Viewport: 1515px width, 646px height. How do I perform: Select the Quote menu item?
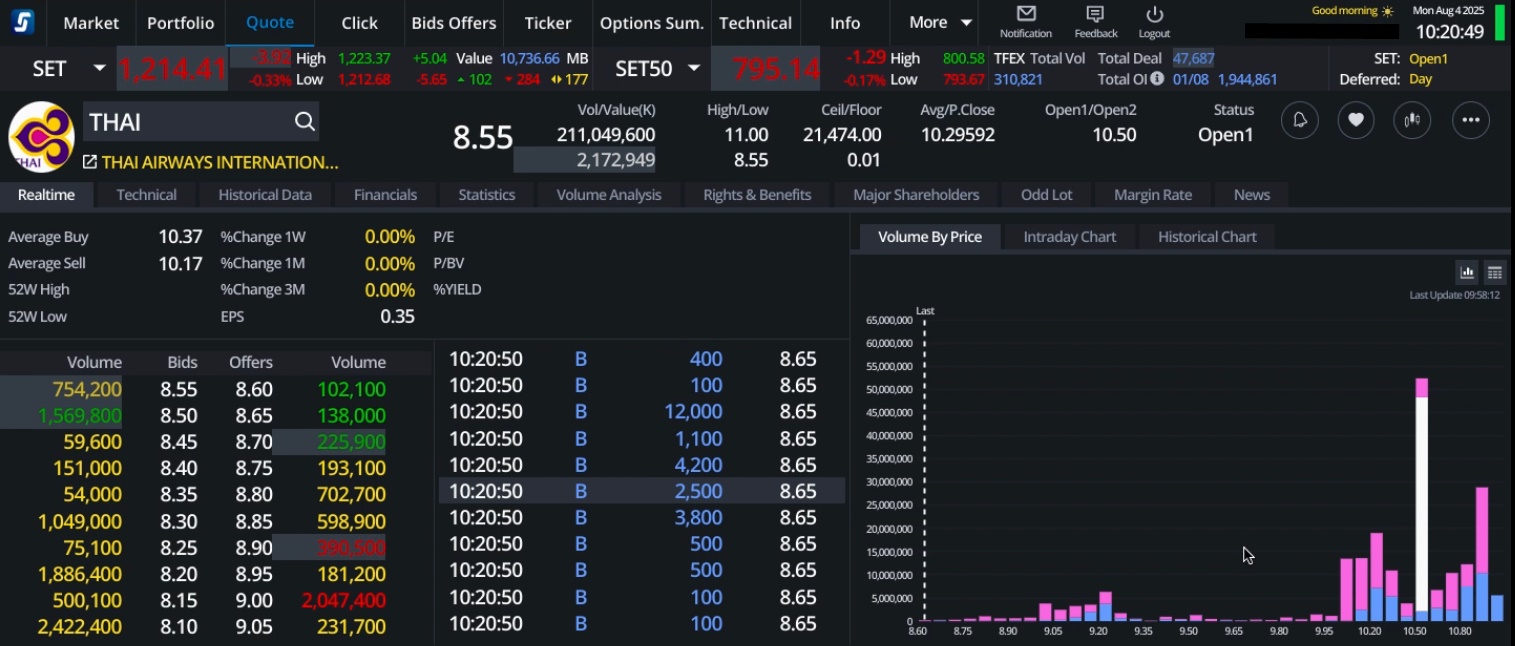[270, 22]
